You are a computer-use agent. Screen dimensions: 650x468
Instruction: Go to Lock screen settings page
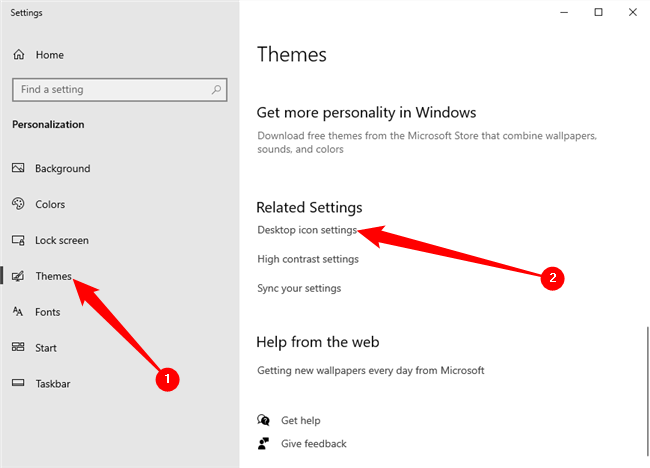pos(62,241)
